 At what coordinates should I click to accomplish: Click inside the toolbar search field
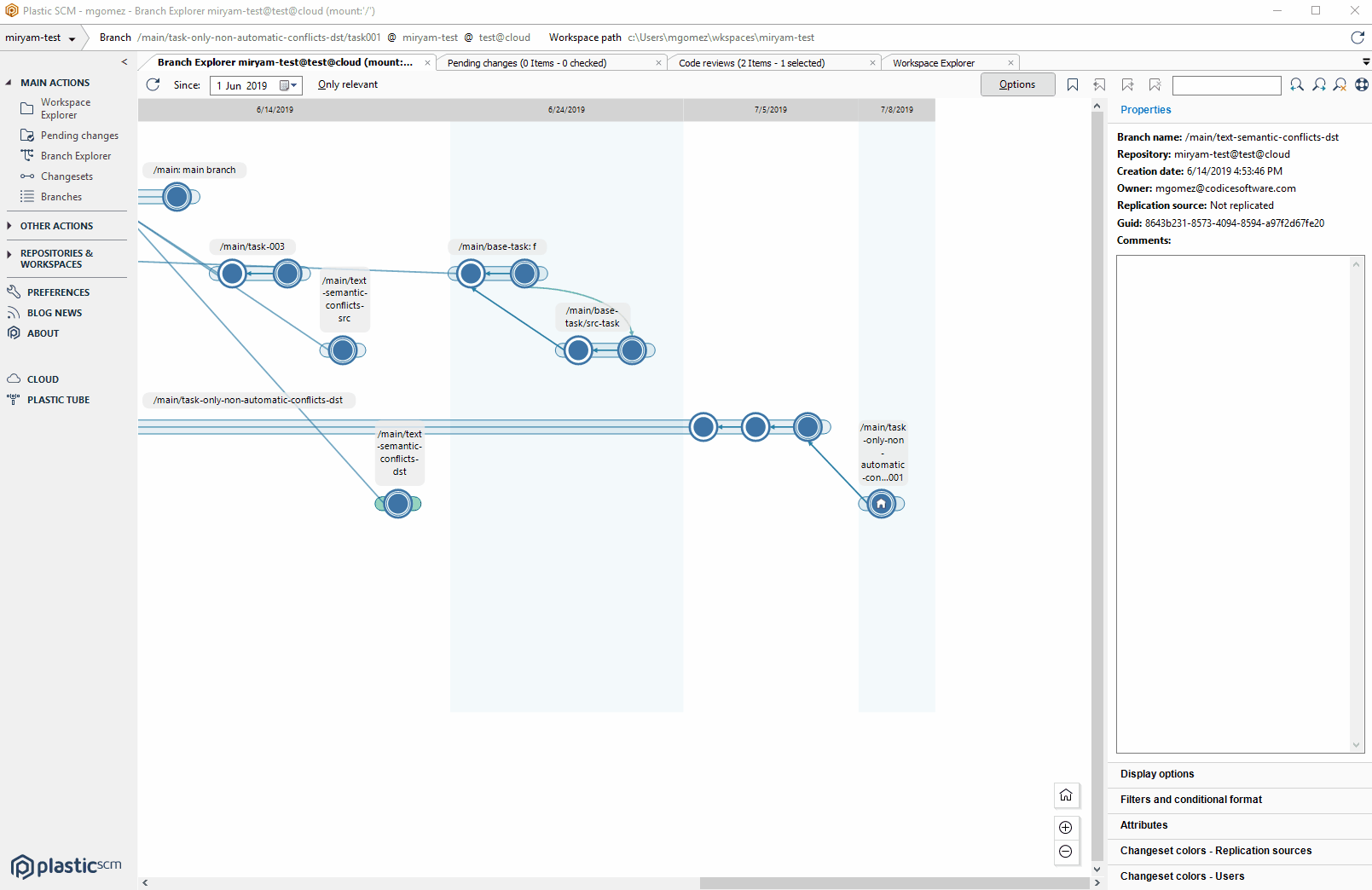tap(1226, 85)
